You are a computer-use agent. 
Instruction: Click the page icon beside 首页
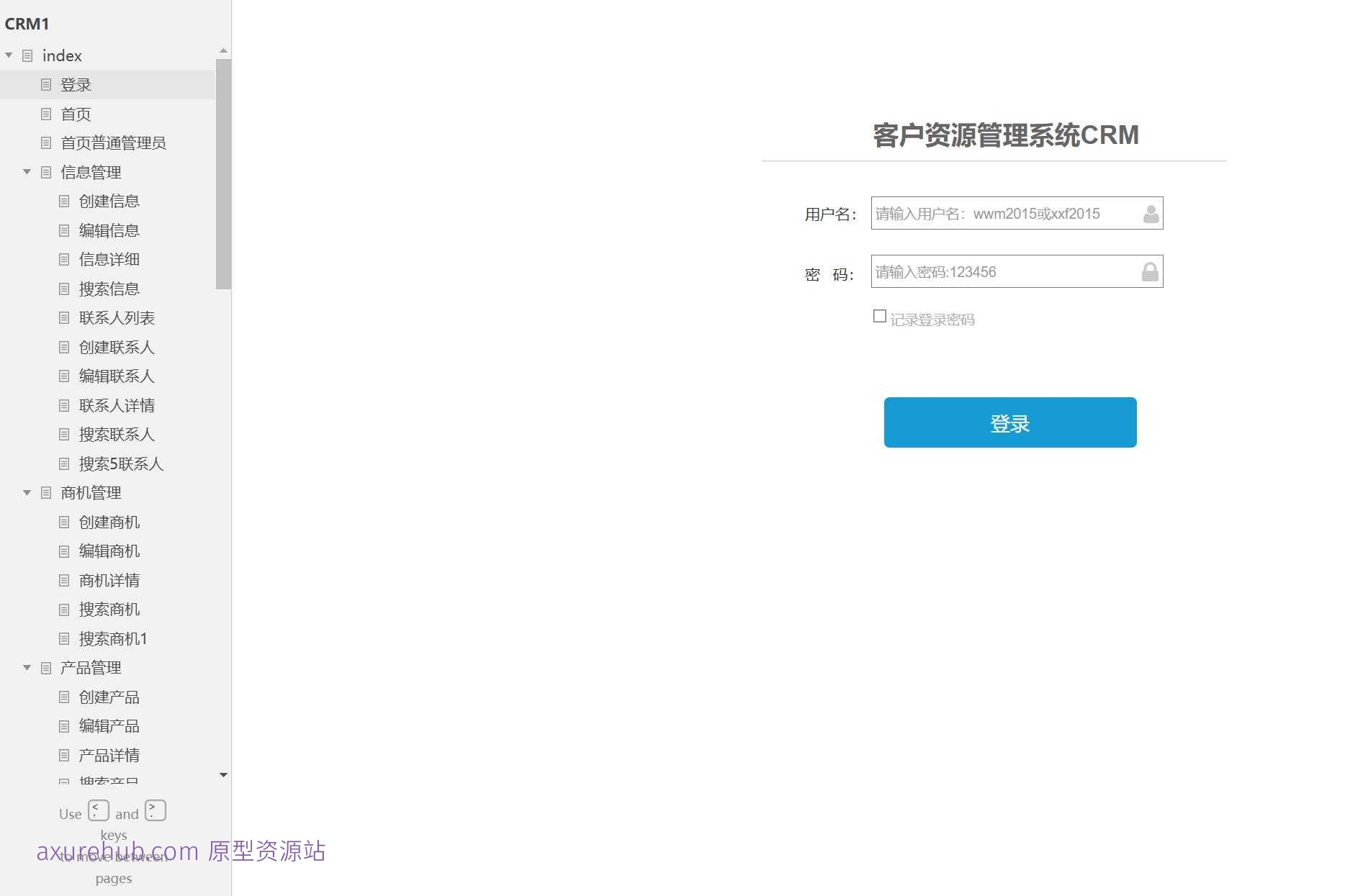tap(46, 113)
